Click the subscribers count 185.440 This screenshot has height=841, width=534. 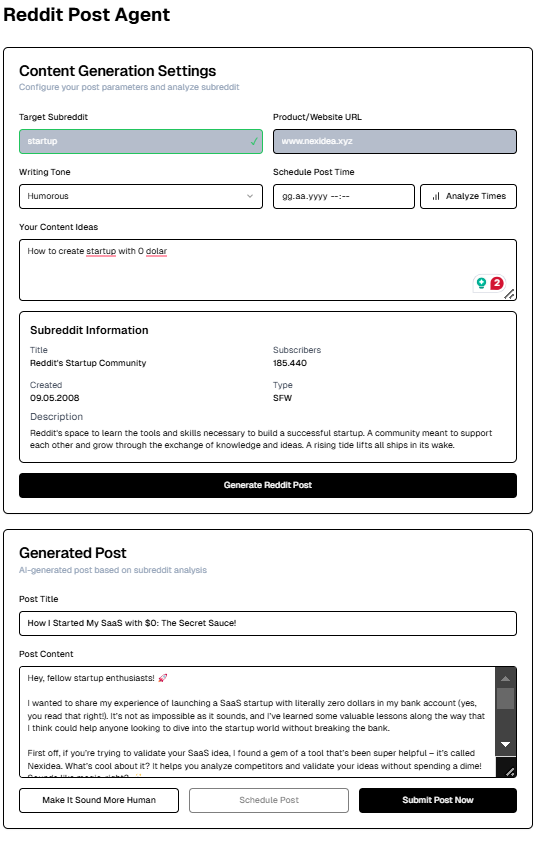tap(290, 363)
